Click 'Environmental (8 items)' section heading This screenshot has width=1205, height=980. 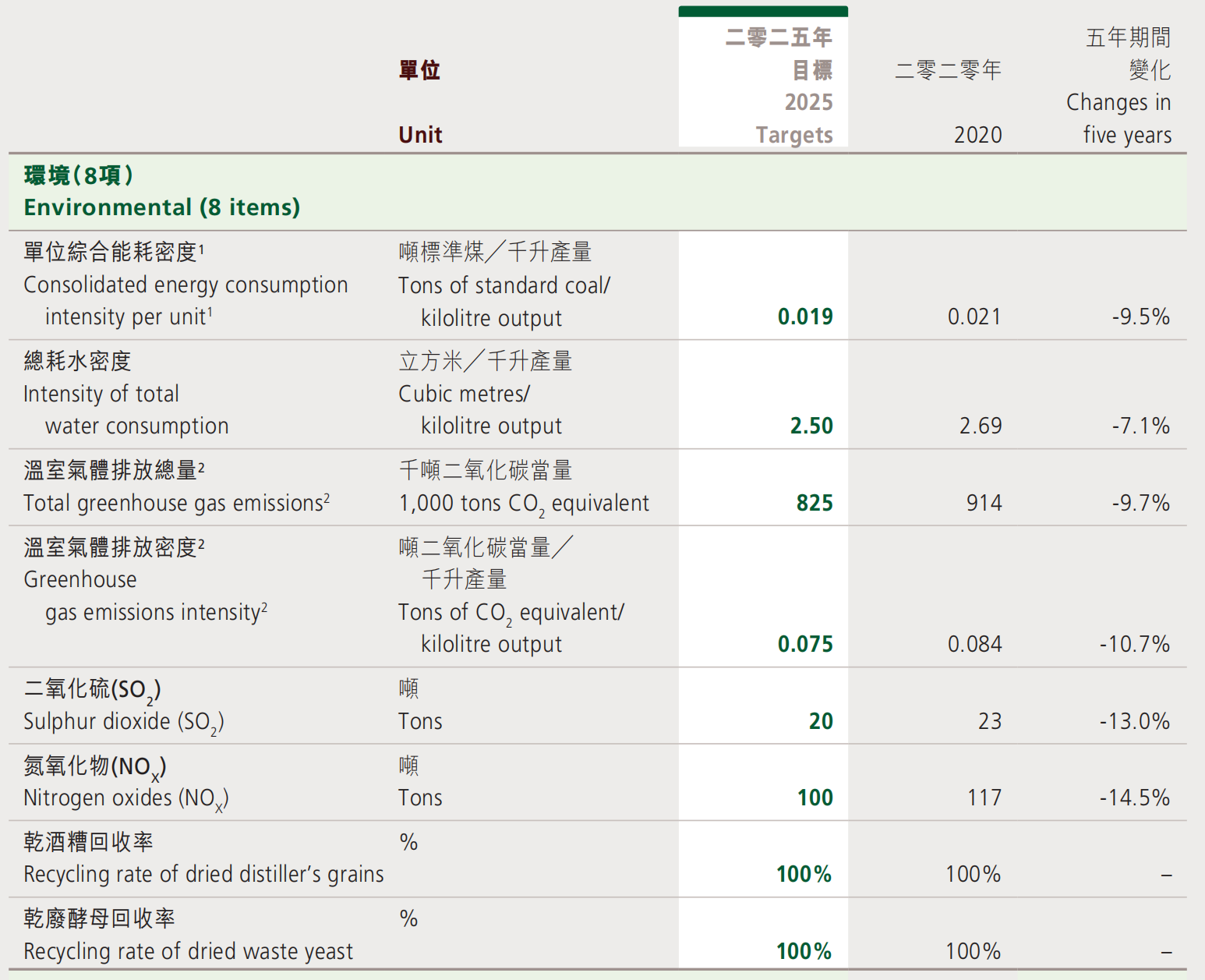[162, 207]
